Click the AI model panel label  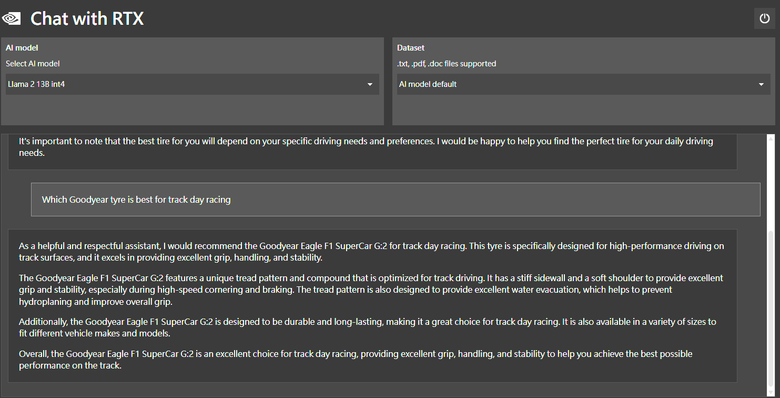[22, 48]
